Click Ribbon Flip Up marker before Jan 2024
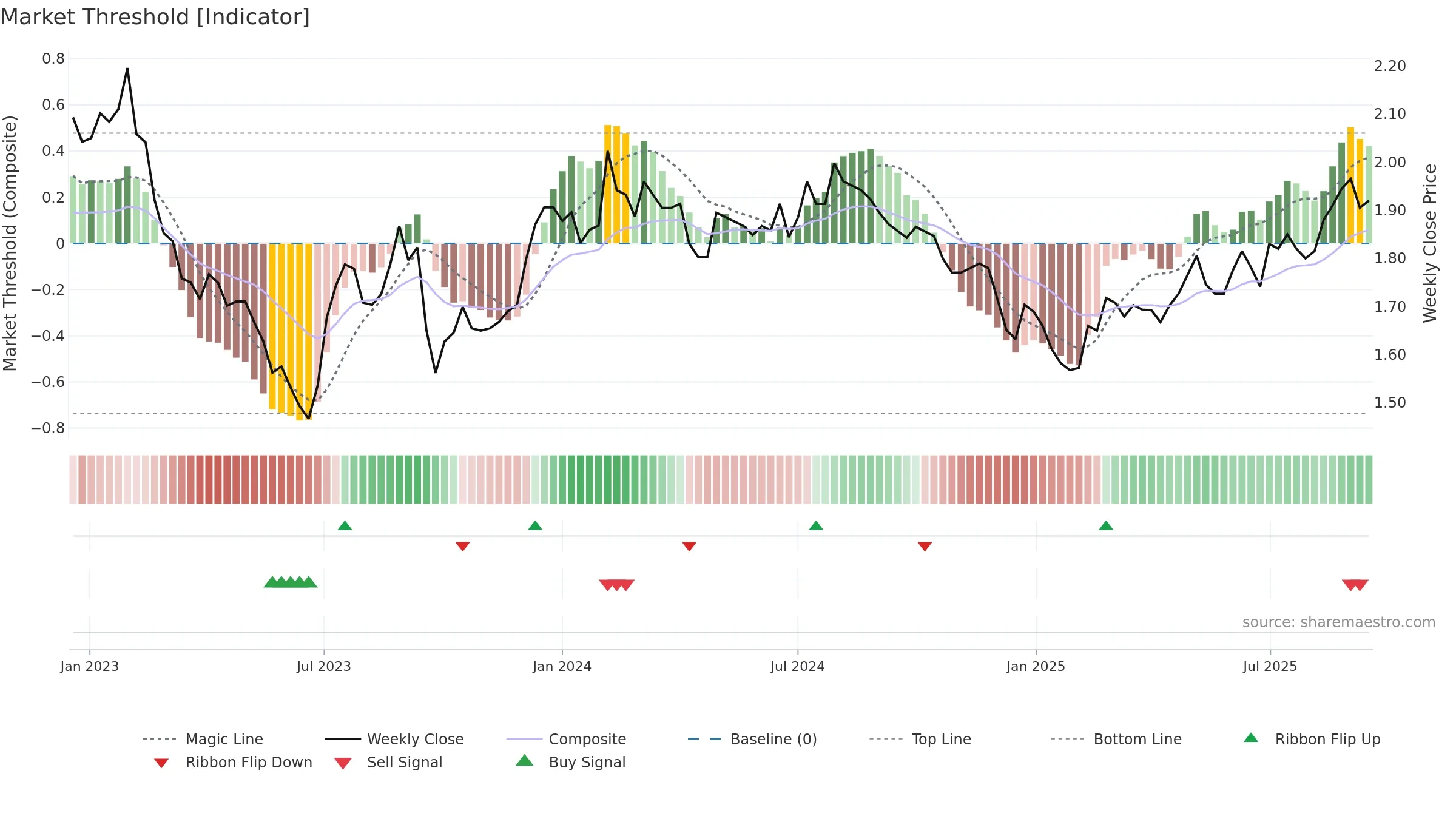Screen dimensions: 1456x819 (x=535, y=525)
